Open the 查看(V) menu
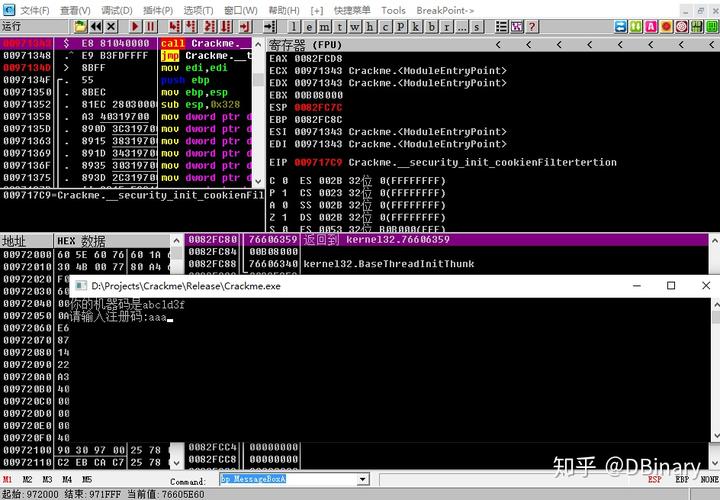Image resolution: width=720 pixels, height=500 pixels. 75,10
